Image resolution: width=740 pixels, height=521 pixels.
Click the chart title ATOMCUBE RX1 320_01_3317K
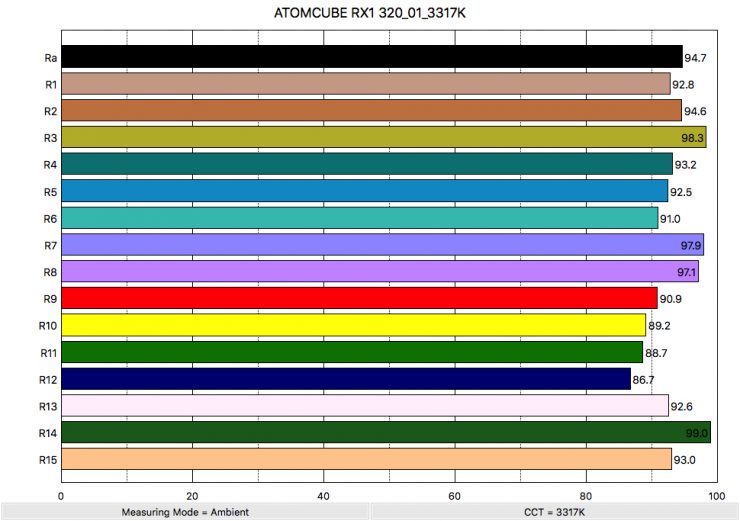pyautogui.click(x=370, y=16)
